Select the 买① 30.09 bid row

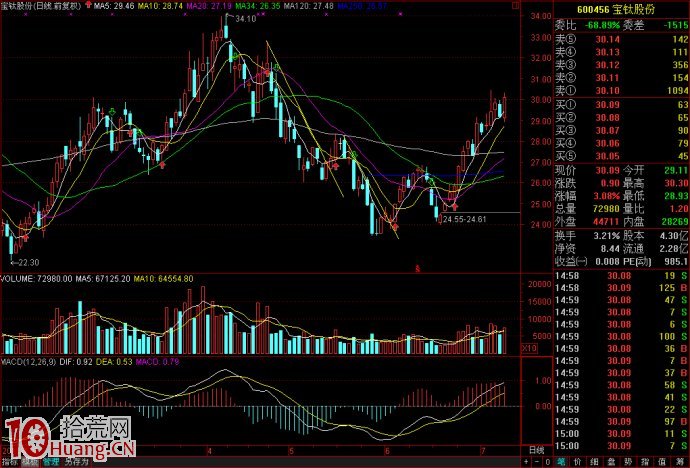621,105
